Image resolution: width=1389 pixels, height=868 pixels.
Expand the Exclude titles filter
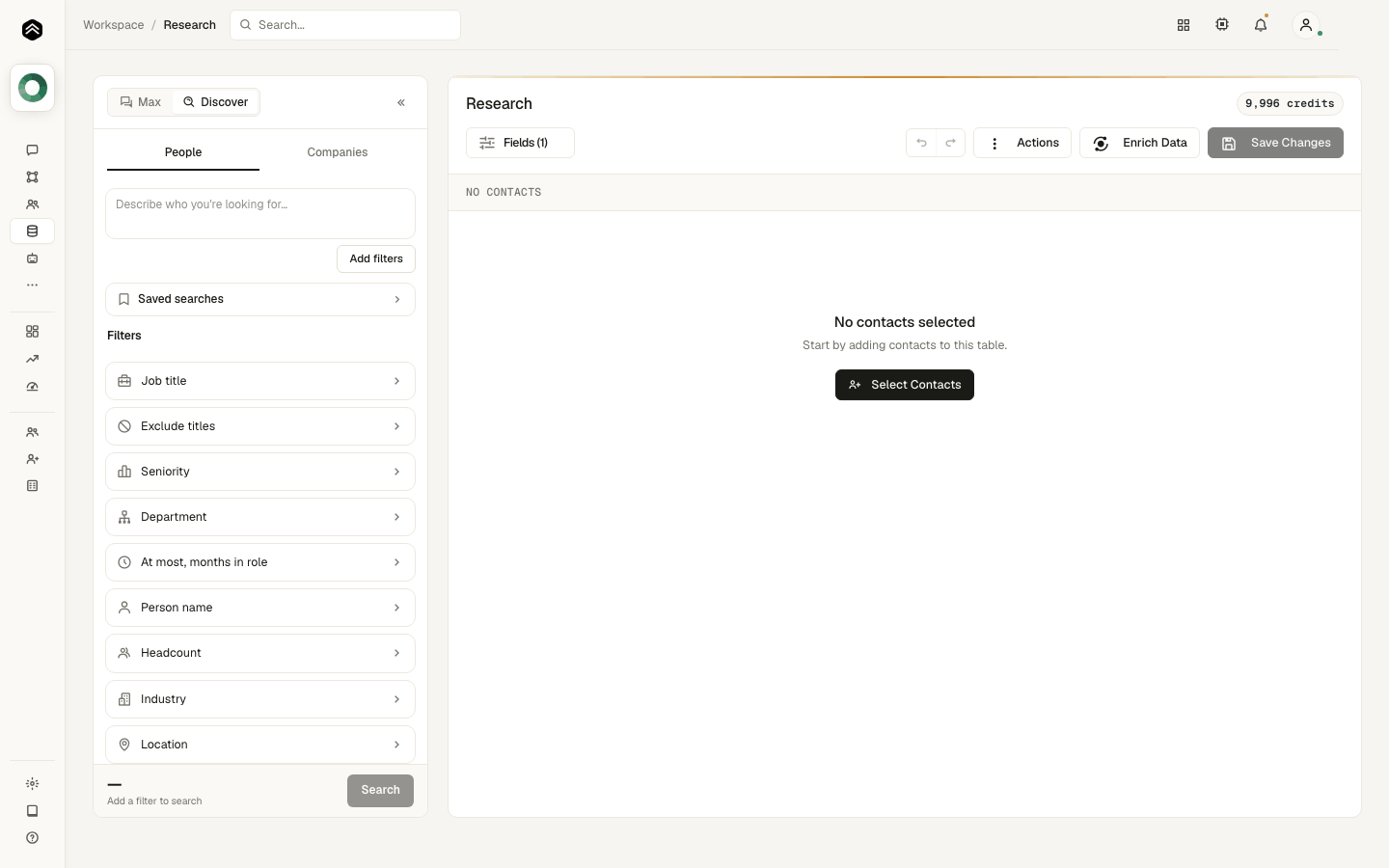click(x=260, y=426)
